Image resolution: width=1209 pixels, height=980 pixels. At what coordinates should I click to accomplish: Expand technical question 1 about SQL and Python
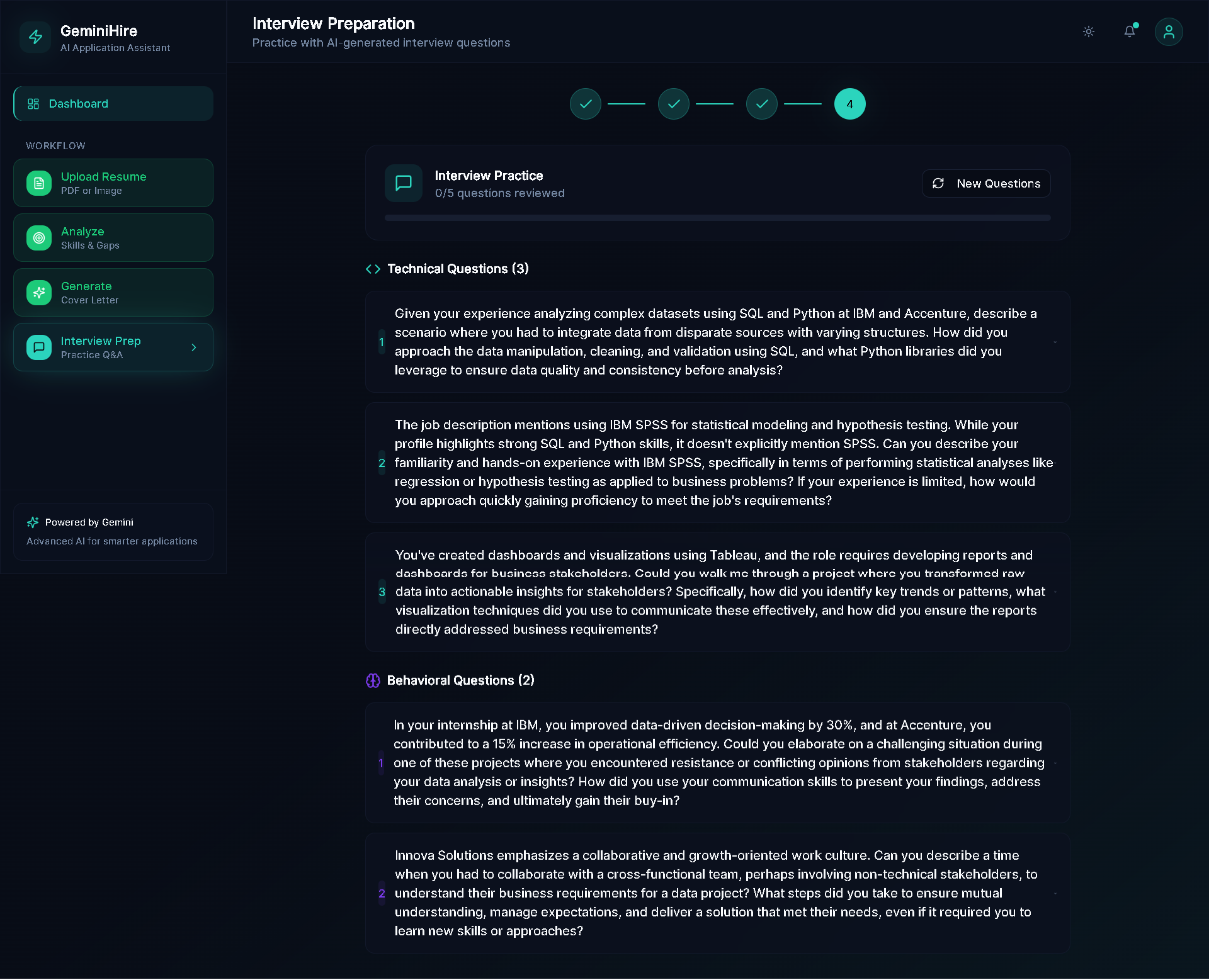717,342
